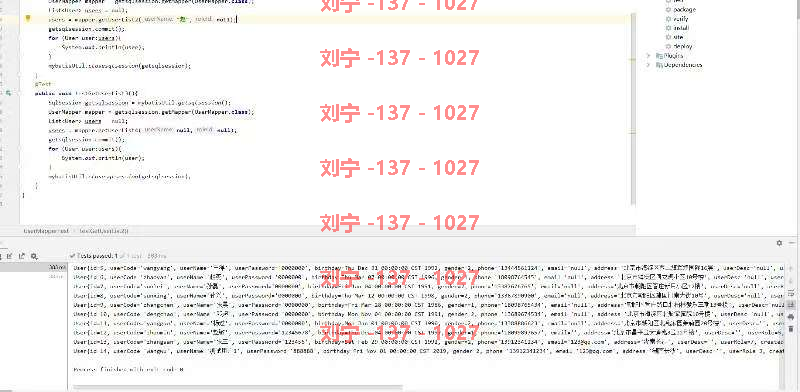Click the green run gutter icon
This screenshot has width=800, height=392.
[8, 93]
